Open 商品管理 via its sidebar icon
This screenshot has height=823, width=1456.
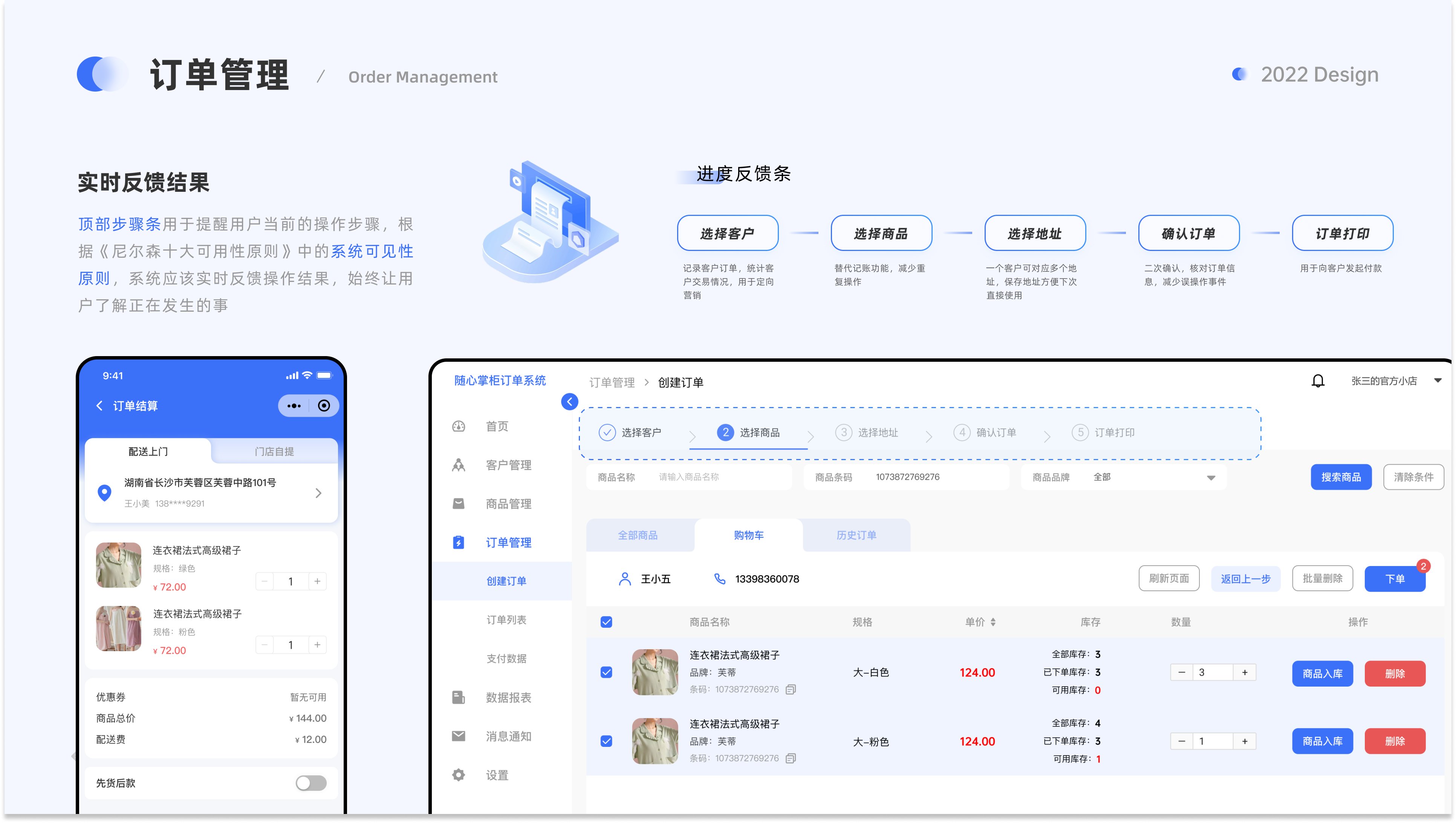458,503
